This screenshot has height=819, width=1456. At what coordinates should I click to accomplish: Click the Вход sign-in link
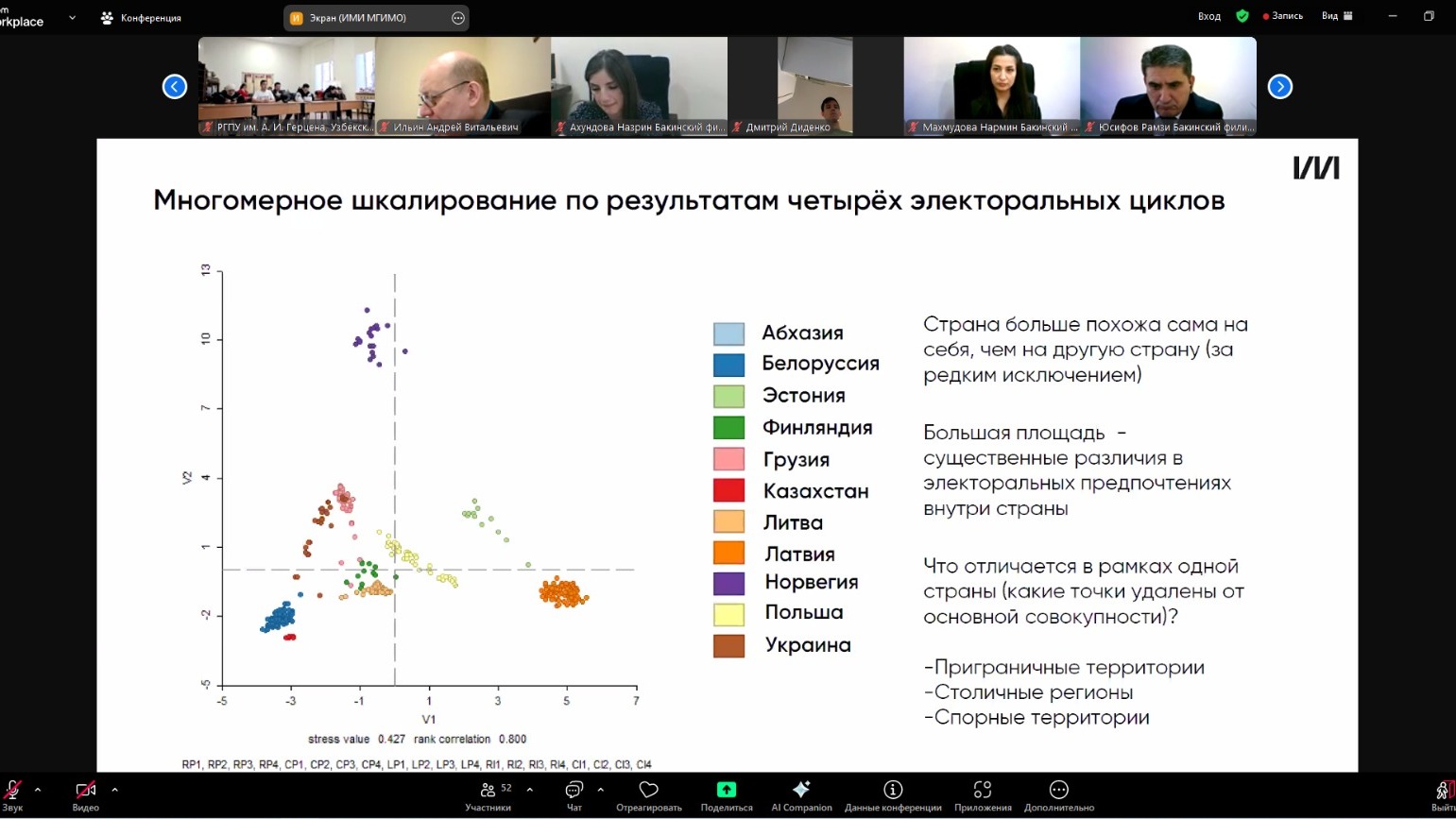point(1208,16)
